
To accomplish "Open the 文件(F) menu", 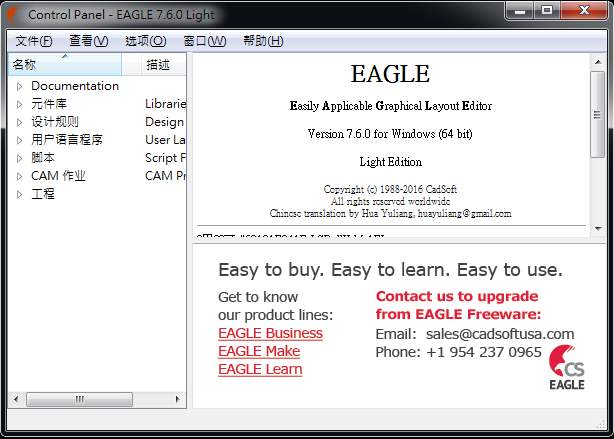I will [34, 41].
